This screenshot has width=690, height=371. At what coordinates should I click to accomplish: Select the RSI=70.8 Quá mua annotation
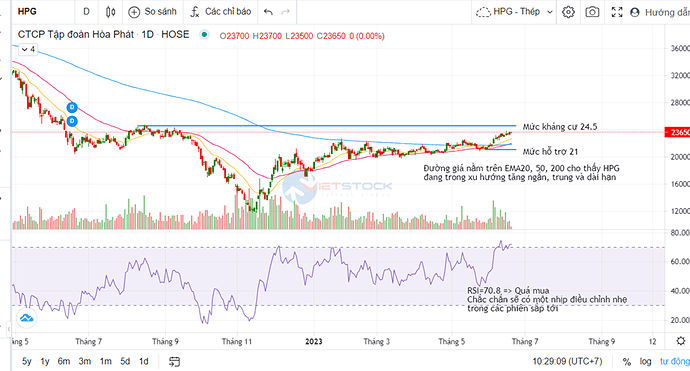pyautogui.click(x=547, y=300)
